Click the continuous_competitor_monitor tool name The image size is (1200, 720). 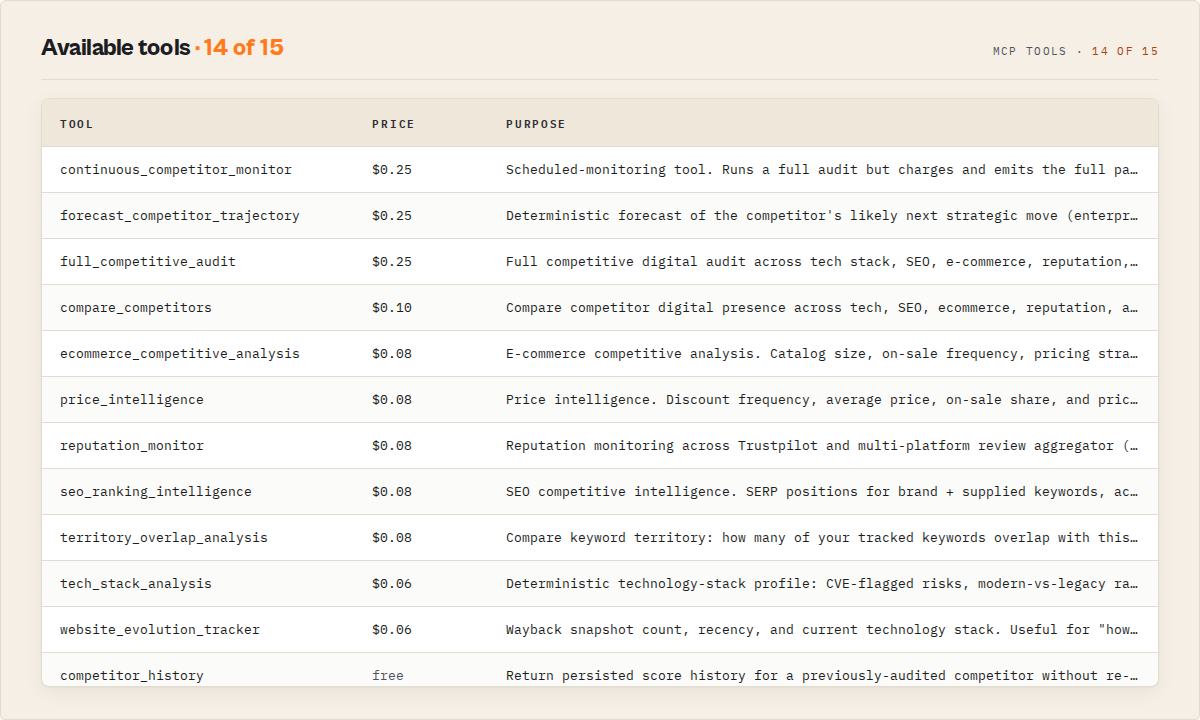tap(176, 170)
